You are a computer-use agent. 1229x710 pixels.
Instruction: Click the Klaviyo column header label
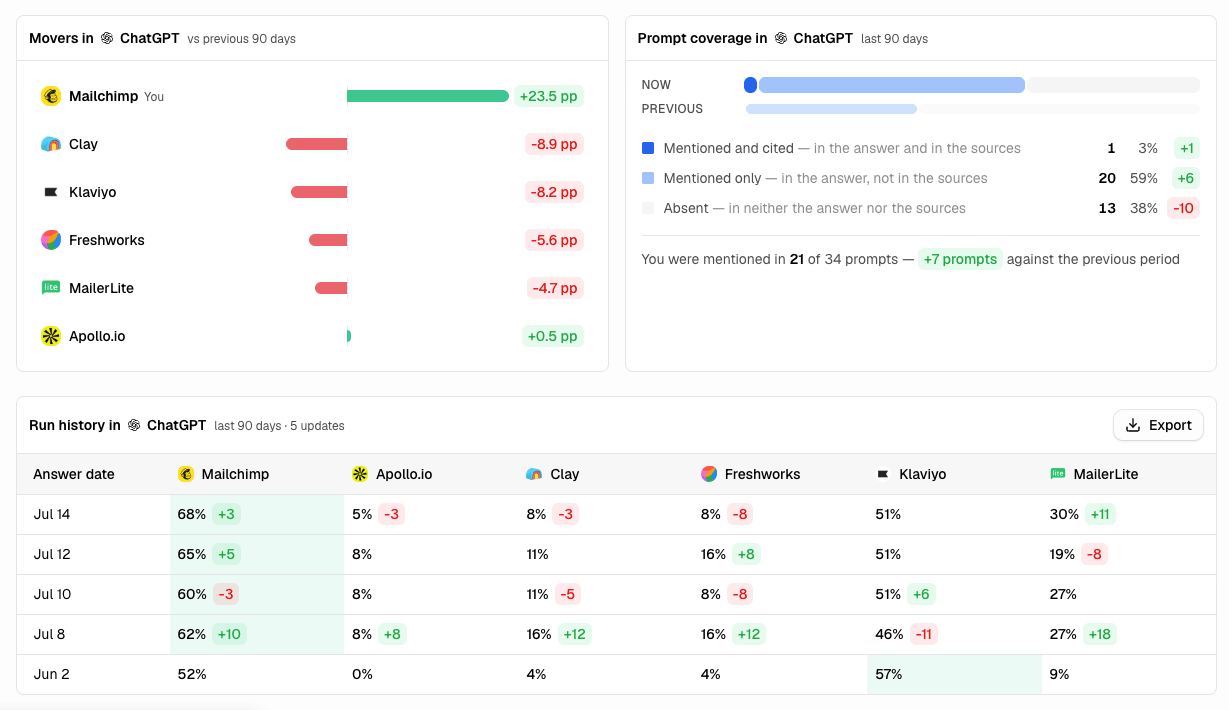pos(922,474)
